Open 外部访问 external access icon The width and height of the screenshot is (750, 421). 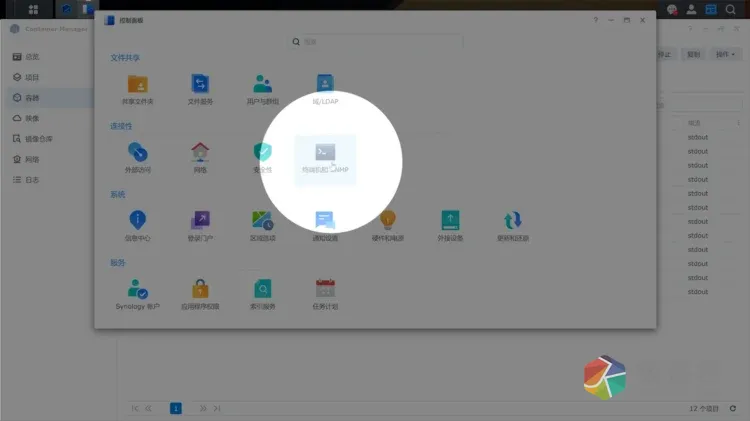tap(137, 156)
